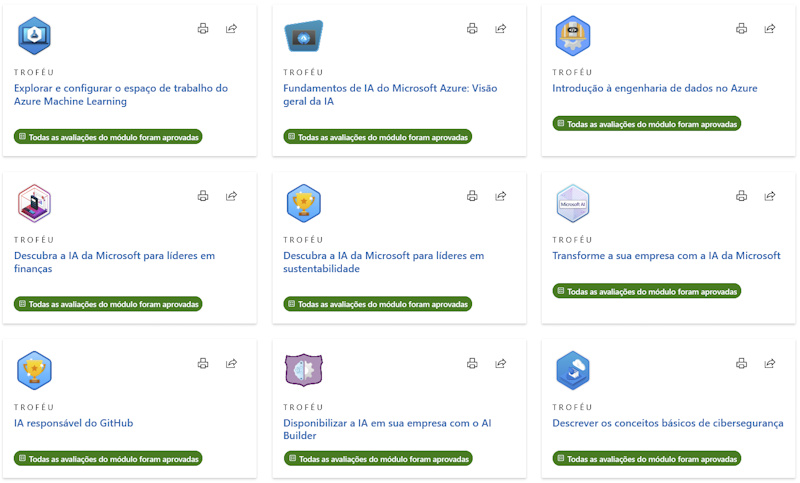Open 'Transforme a sua empresa com a IA' link
The image size is (800, 483).
(666, 255)
